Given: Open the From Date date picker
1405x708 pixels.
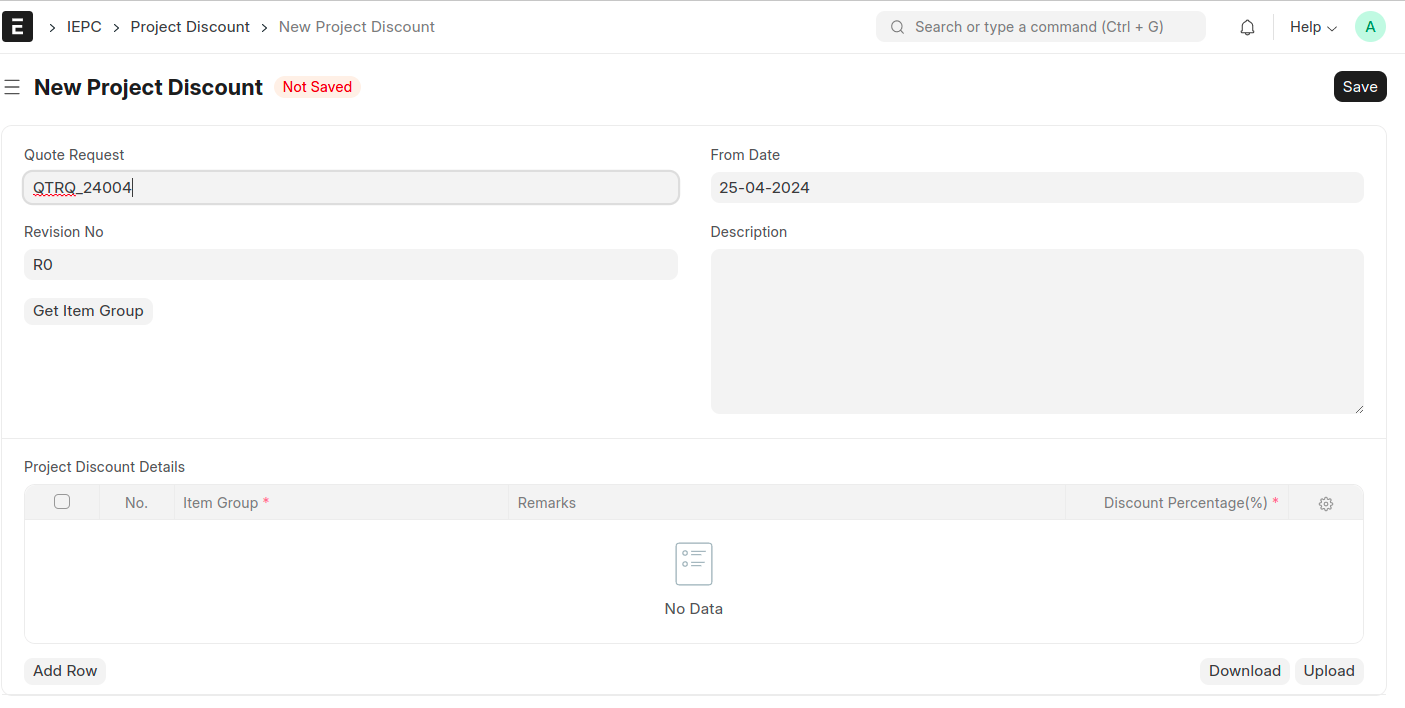Looking at the screenshot, I should [1037, 187].
